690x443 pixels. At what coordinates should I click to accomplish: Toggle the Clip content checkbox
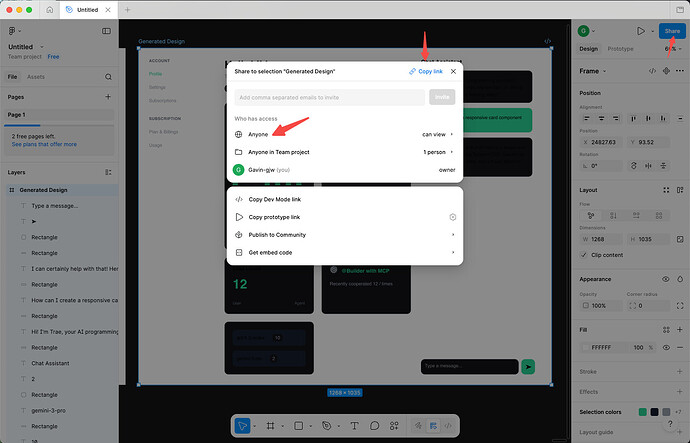(x=585, y=254)
